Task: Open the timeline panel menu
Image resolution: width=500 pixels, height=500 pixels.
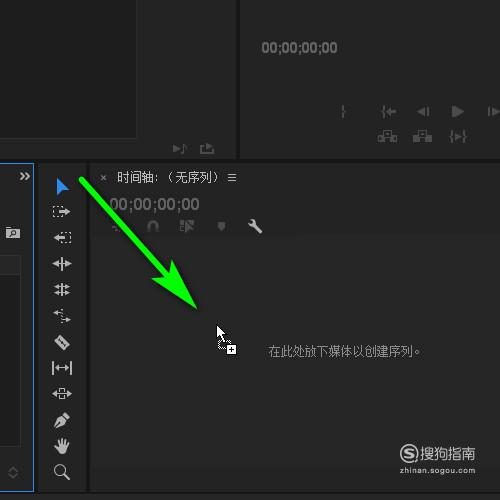Action: [x=232, y=178]
